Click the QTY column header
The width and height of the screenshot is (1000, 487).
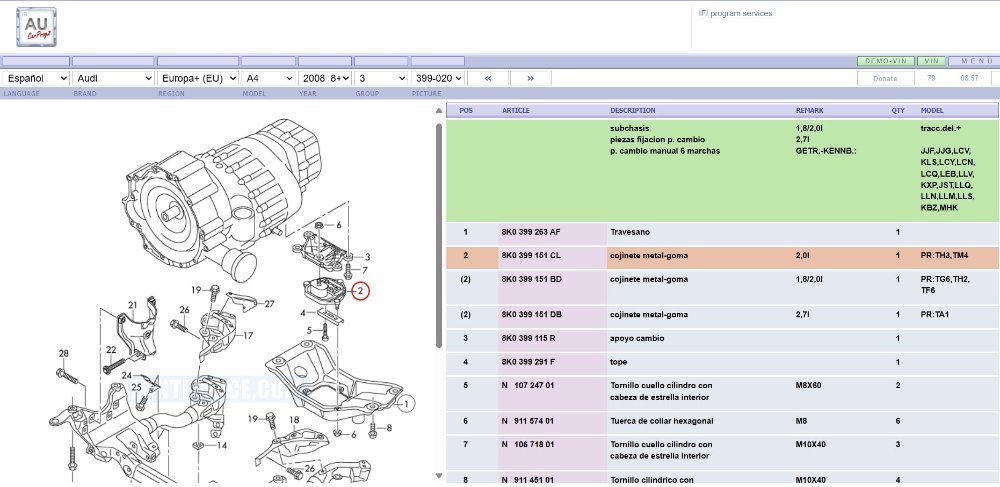(898, 110)
